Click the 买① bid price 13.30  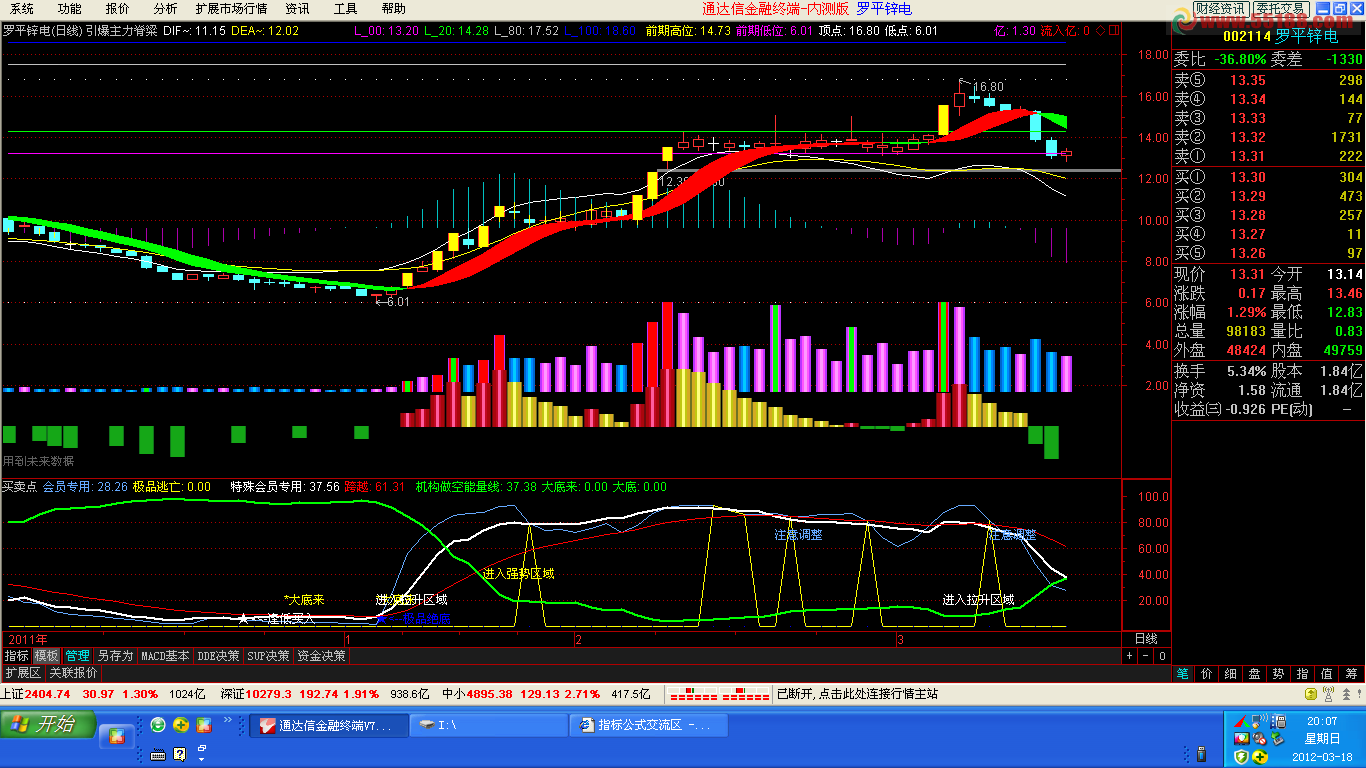[x=1248, y=178]
